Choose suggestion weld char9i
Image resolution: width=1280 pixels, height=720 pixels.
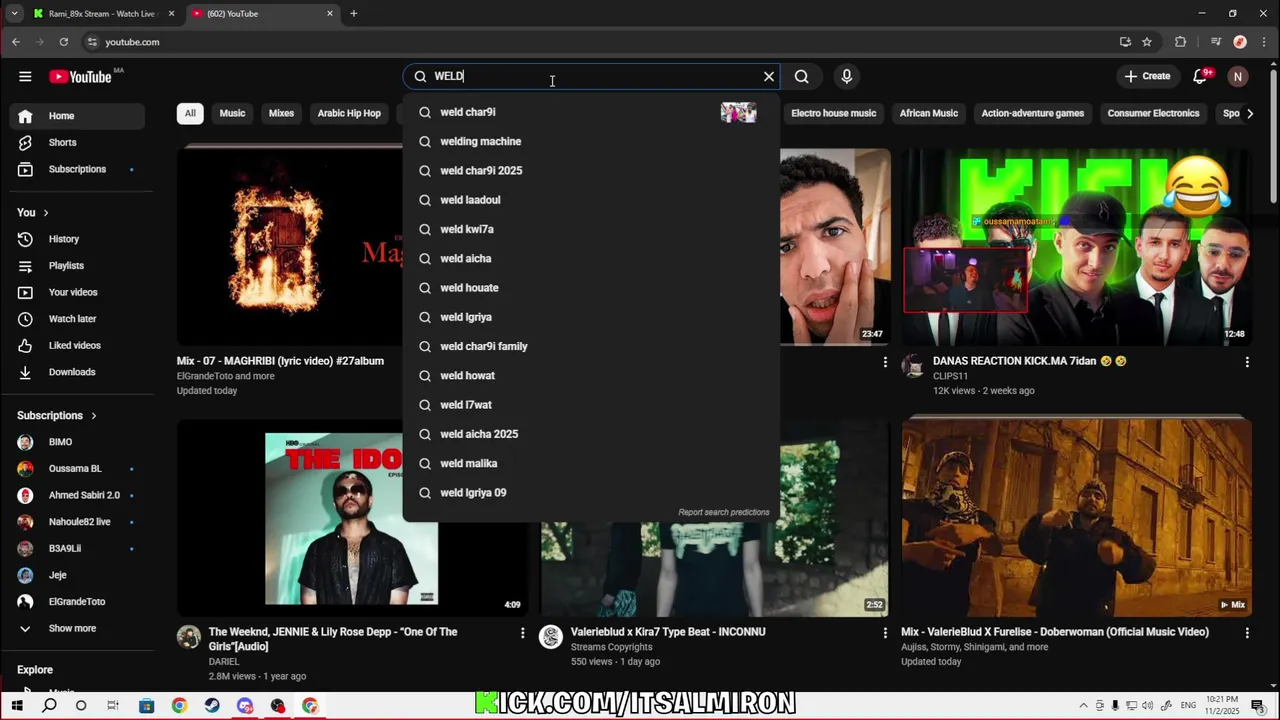coord(590,113)
